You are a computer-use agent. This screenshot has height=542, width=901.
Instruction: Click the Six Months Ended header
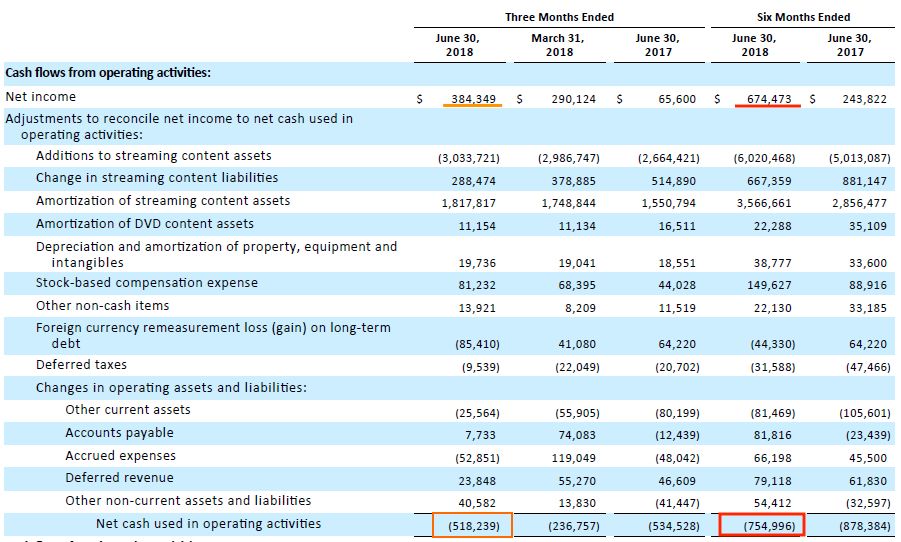point(803,17)
